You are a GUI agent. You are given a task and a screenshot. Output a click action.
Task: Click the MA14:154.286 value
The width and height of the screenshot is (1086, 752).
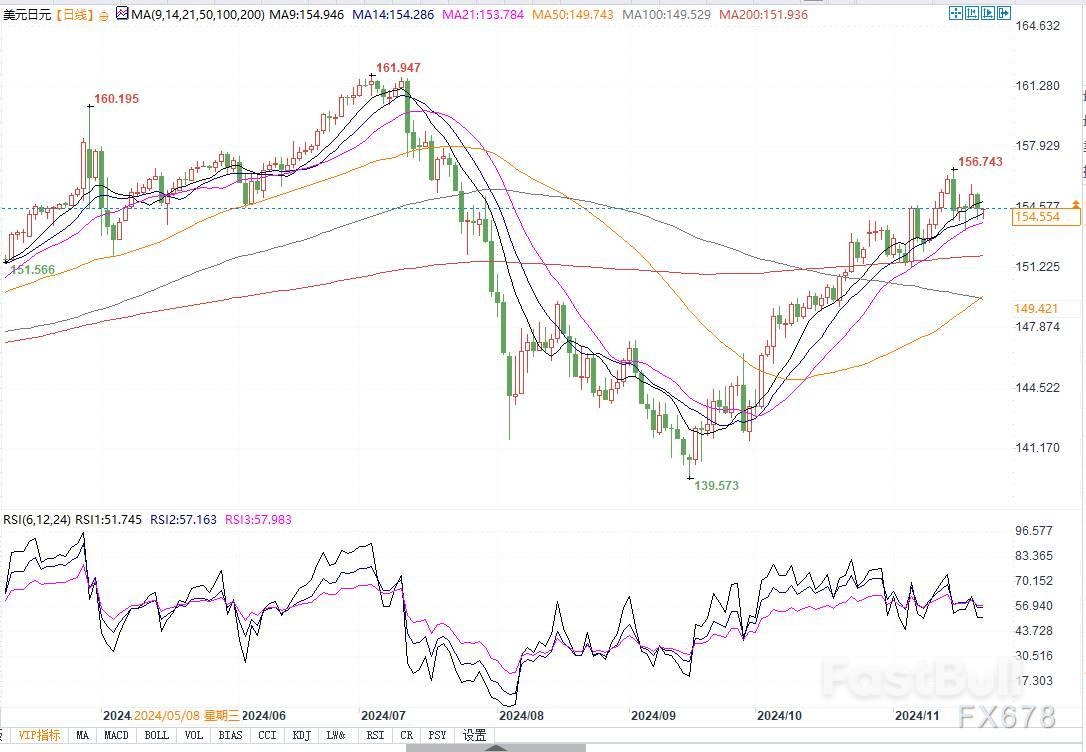393,15
